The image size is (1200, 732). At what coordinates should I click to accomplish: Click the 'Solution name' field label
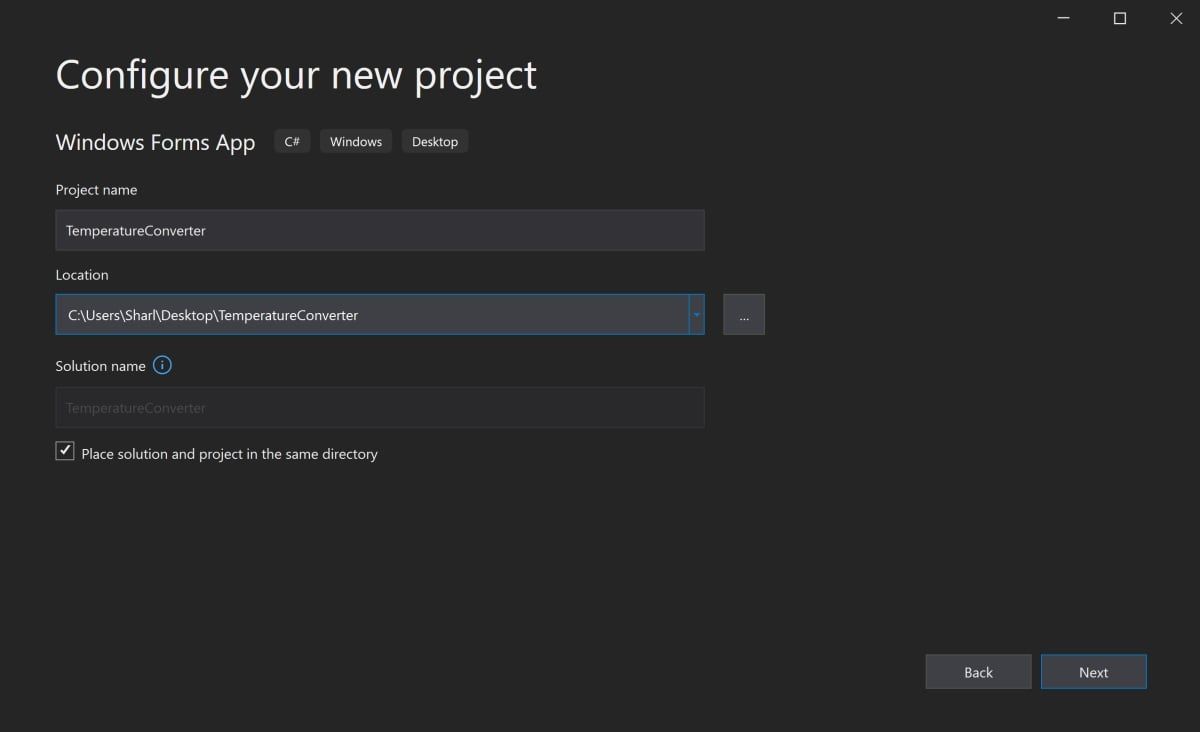tap(100, 366)
